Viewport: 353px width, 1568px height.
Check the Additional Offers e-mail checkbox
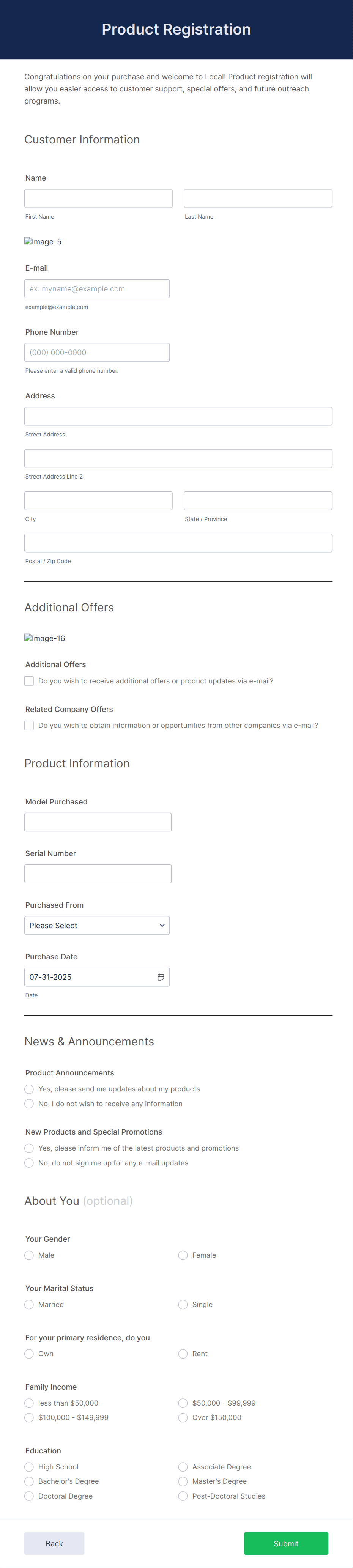(29, 680)
